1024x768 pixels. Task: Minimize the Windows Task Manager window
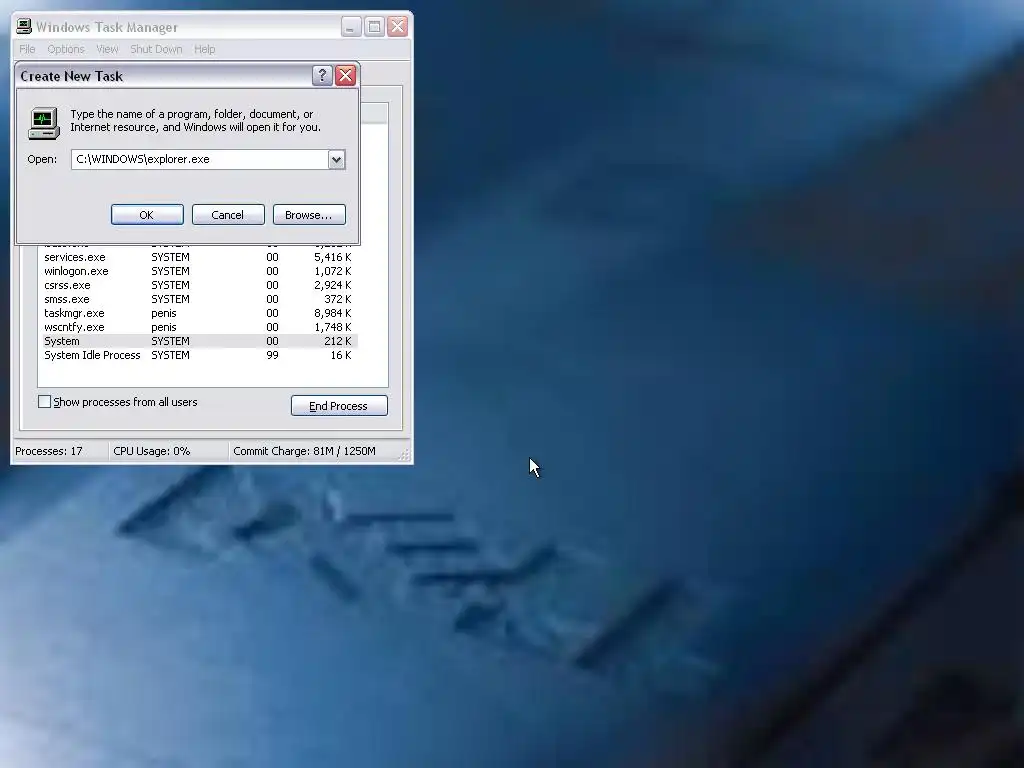pyautogui.click(x=351, y=27)
